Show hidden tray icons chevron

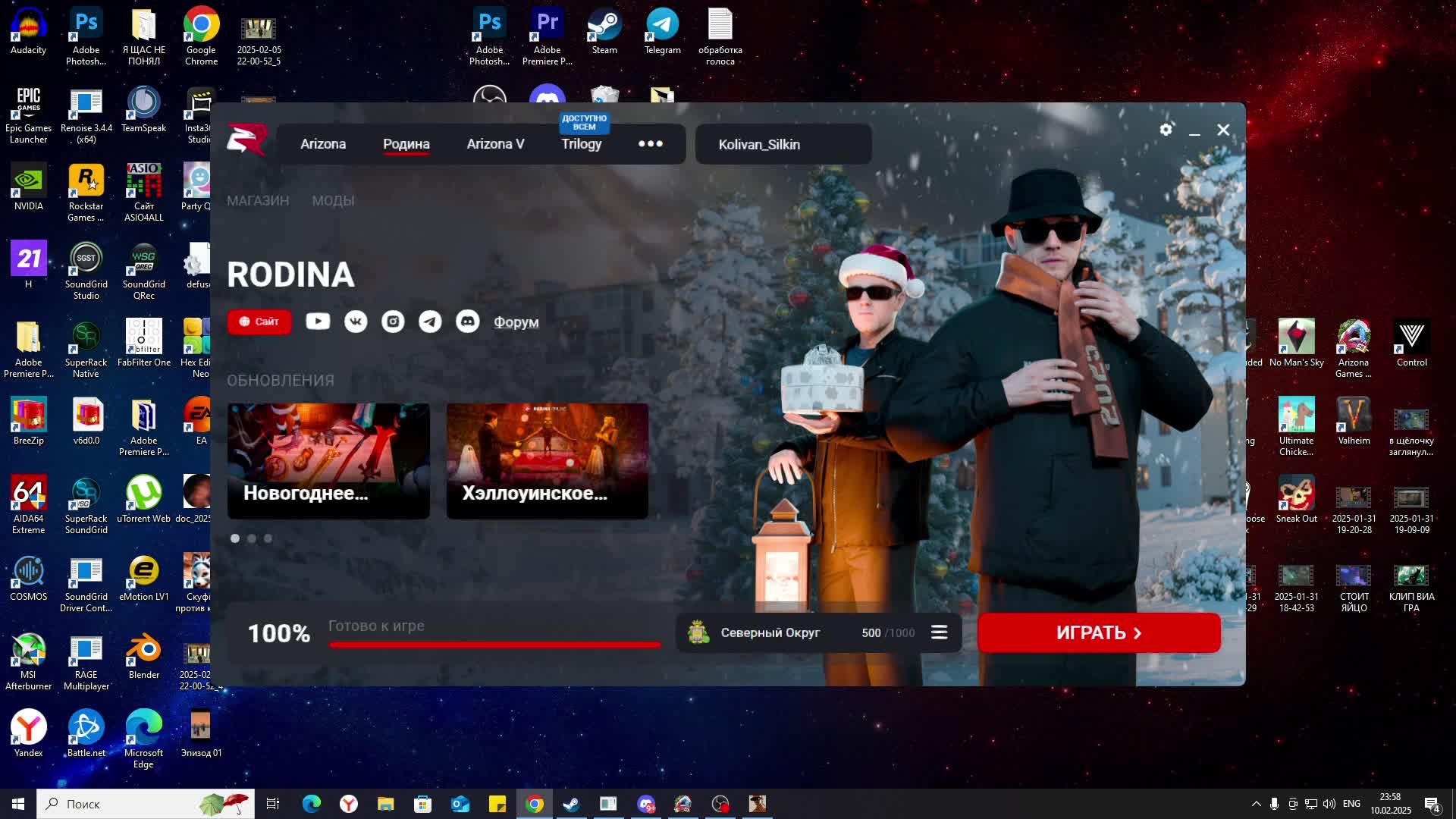(1256, 804)
